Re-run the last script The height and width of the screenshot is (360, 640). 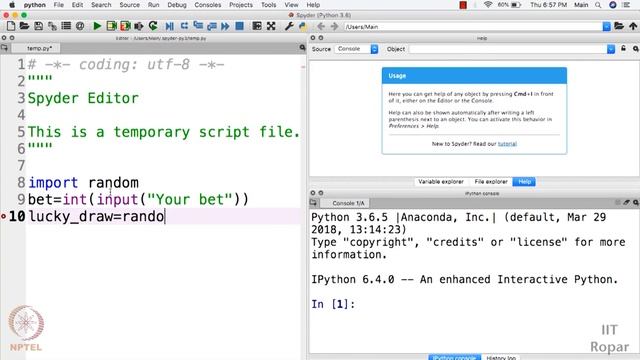coord(153,27)
